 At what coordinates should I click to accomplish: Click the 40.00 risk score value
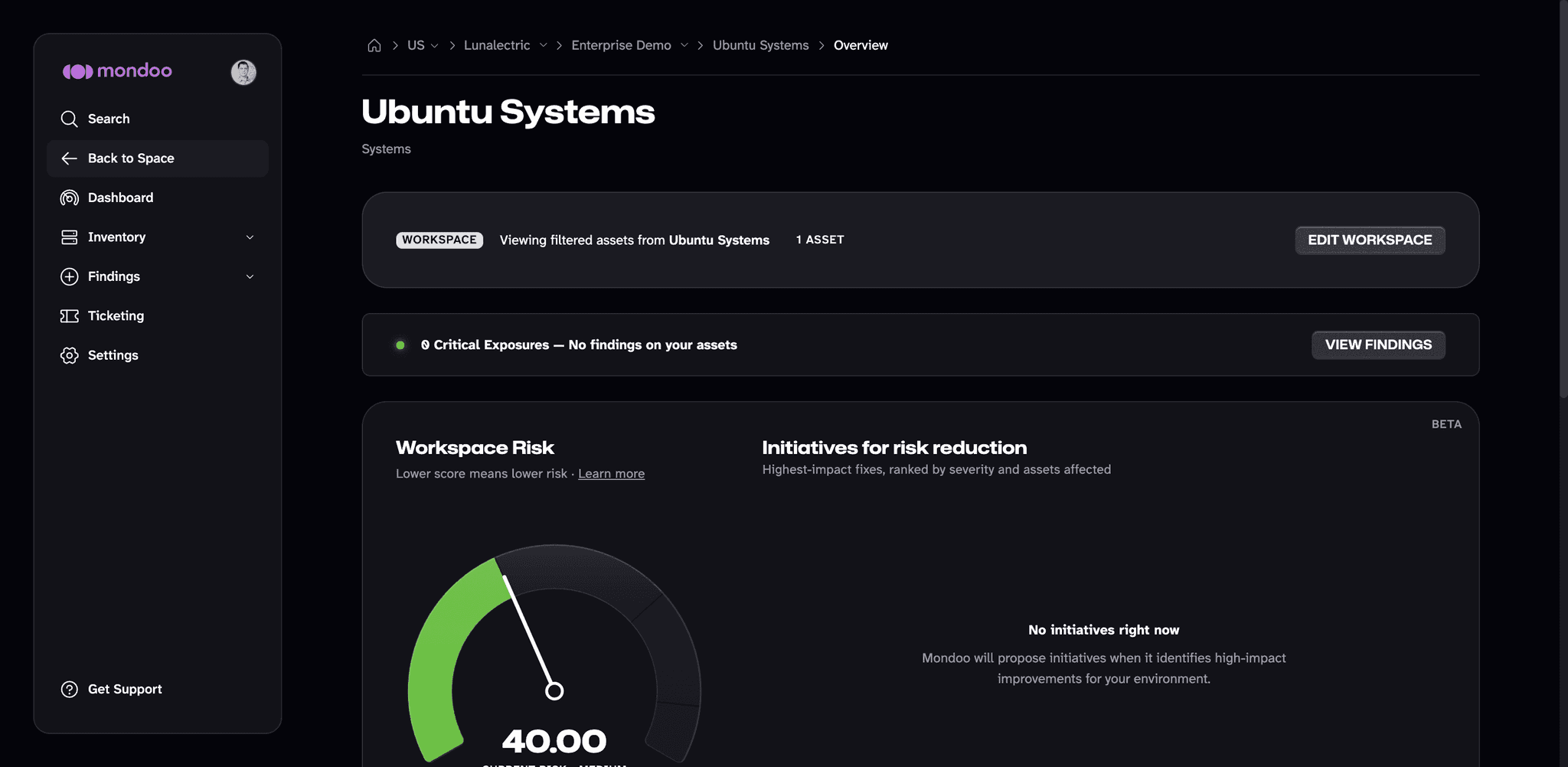pyautogui.click(x=554, y=741)
